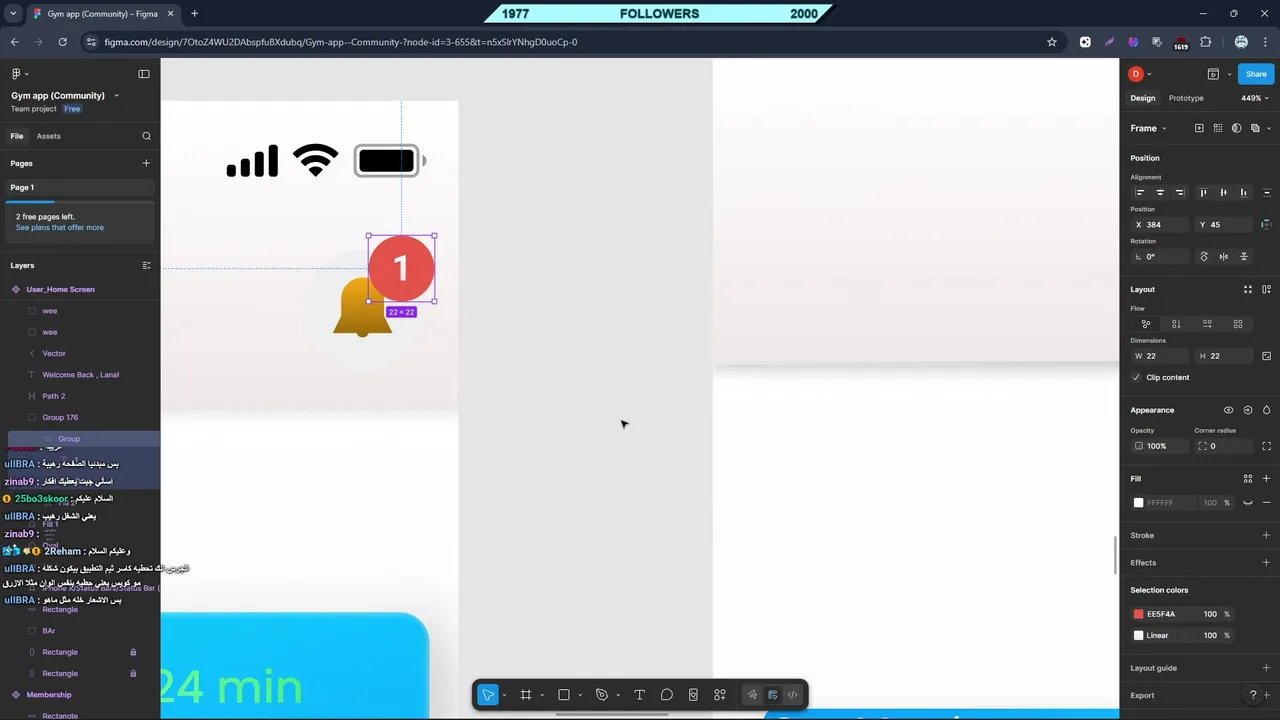1280x720 pixels.
Task: Add a new page with plus icon
Action: click(146, 163)
